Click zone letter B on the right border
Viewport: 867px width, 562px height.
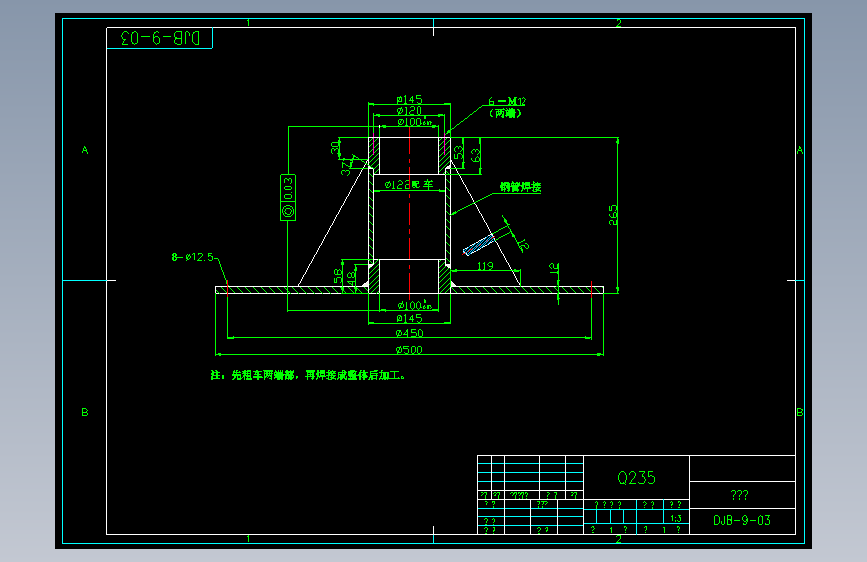(800, 412)
